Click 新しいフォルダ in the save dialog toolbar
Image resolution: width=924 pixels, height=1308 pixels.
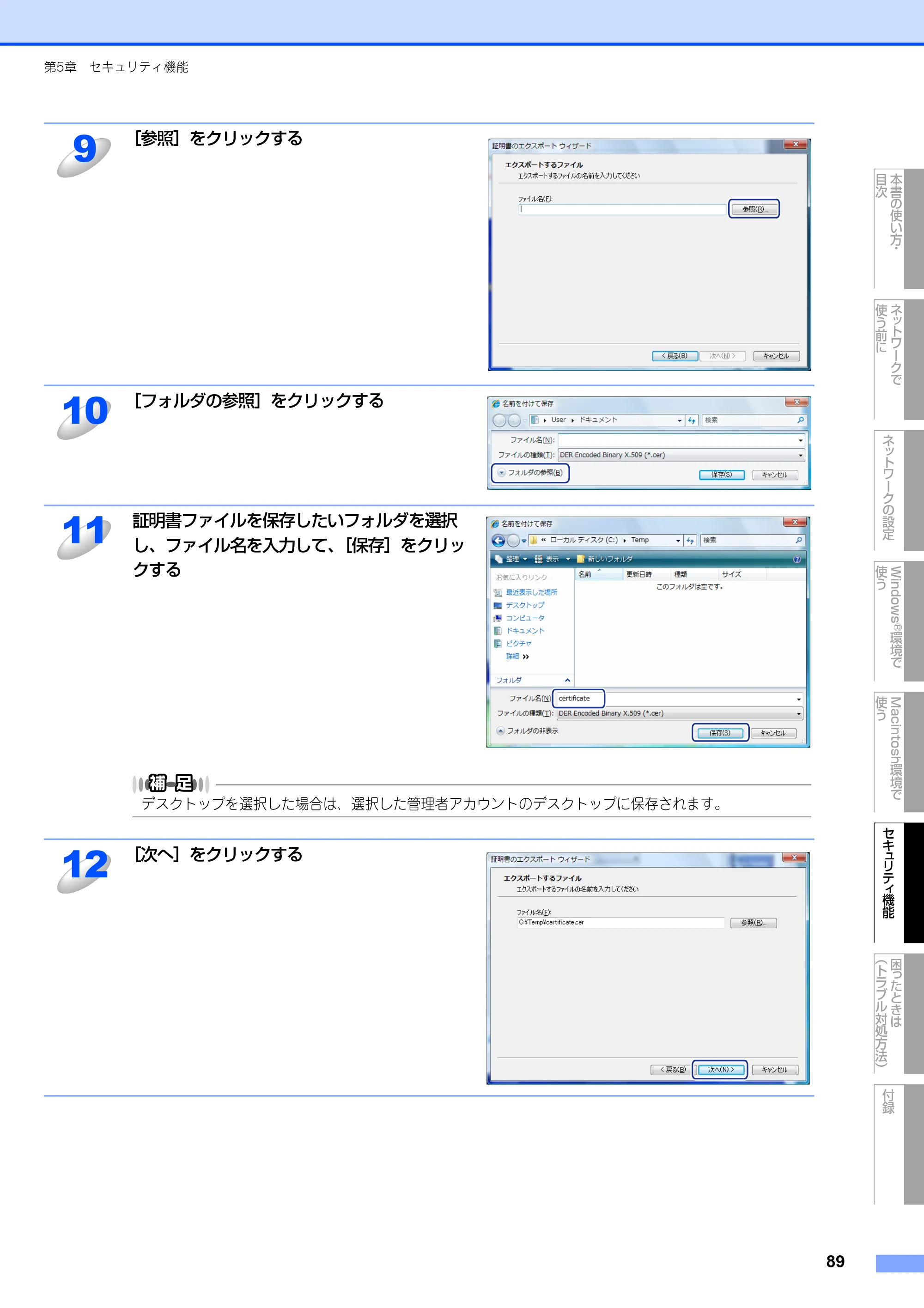point(604,560)
